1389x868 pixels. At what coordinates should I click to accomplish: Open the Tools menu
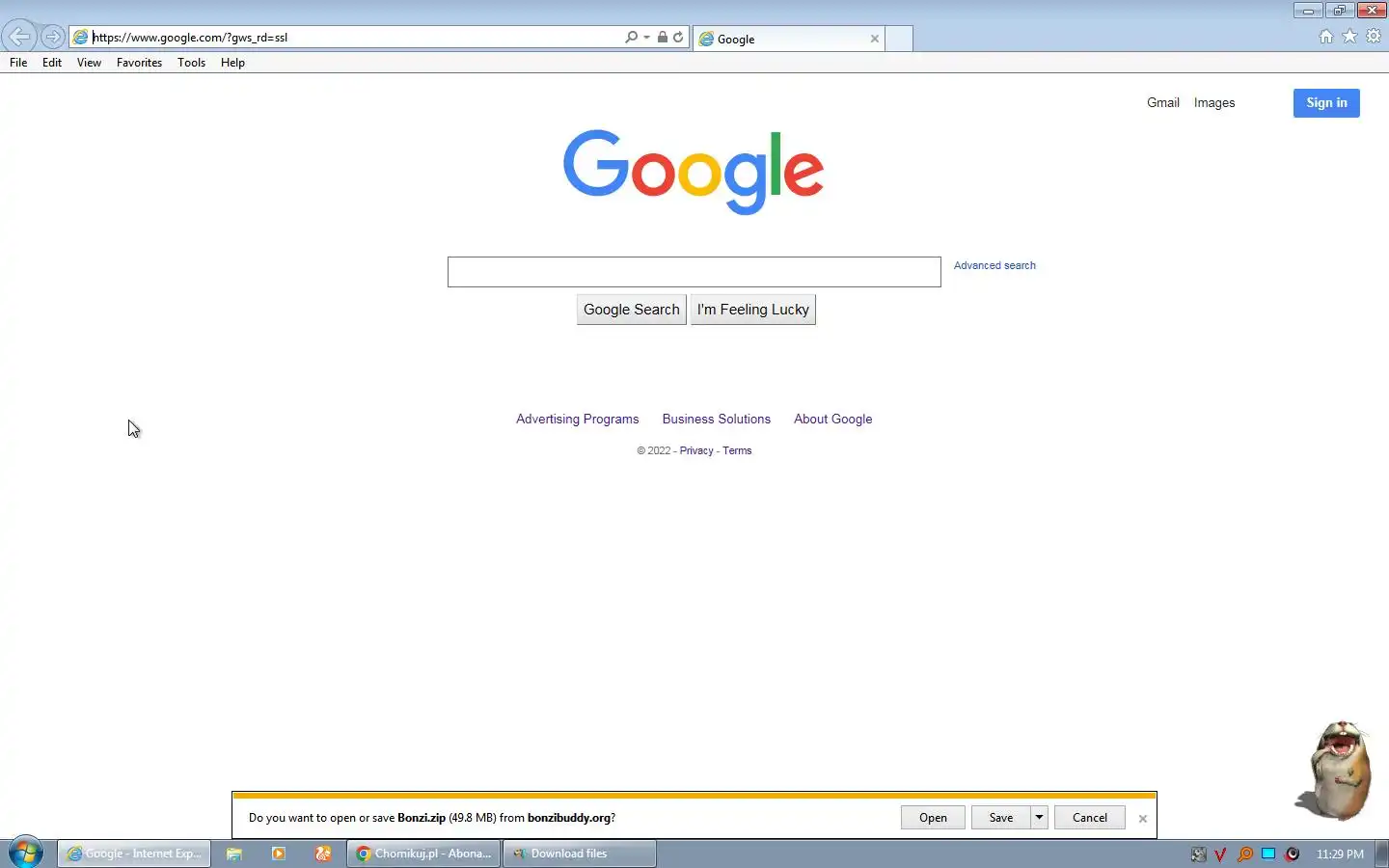[x=191, y=63]
